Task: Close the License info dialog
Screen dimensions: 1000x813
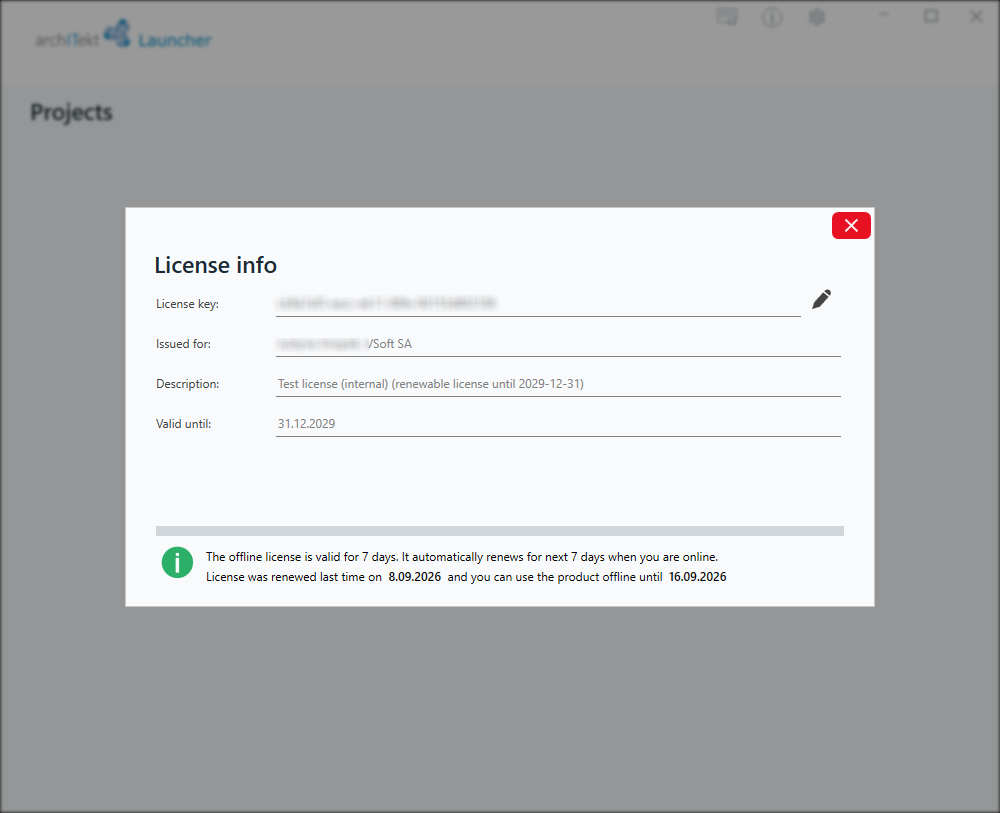Action: 851,226
